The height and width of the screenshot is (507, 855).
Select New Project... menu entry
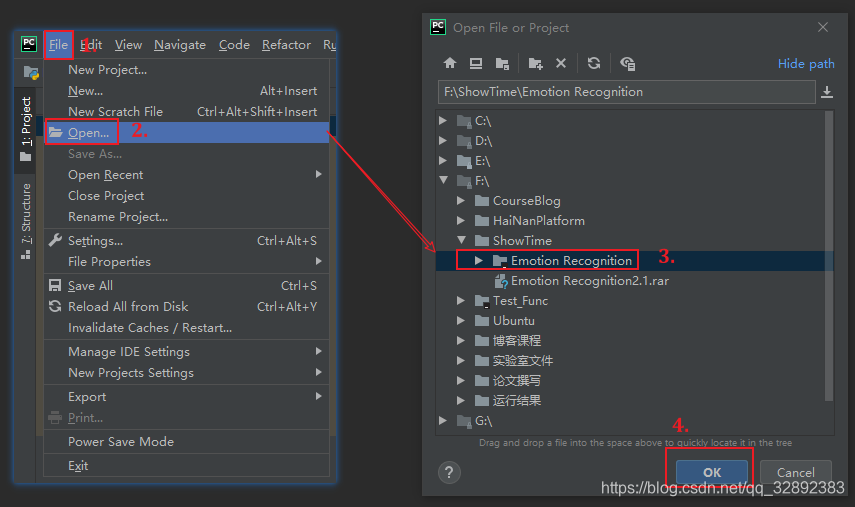(x=186, y=70)
